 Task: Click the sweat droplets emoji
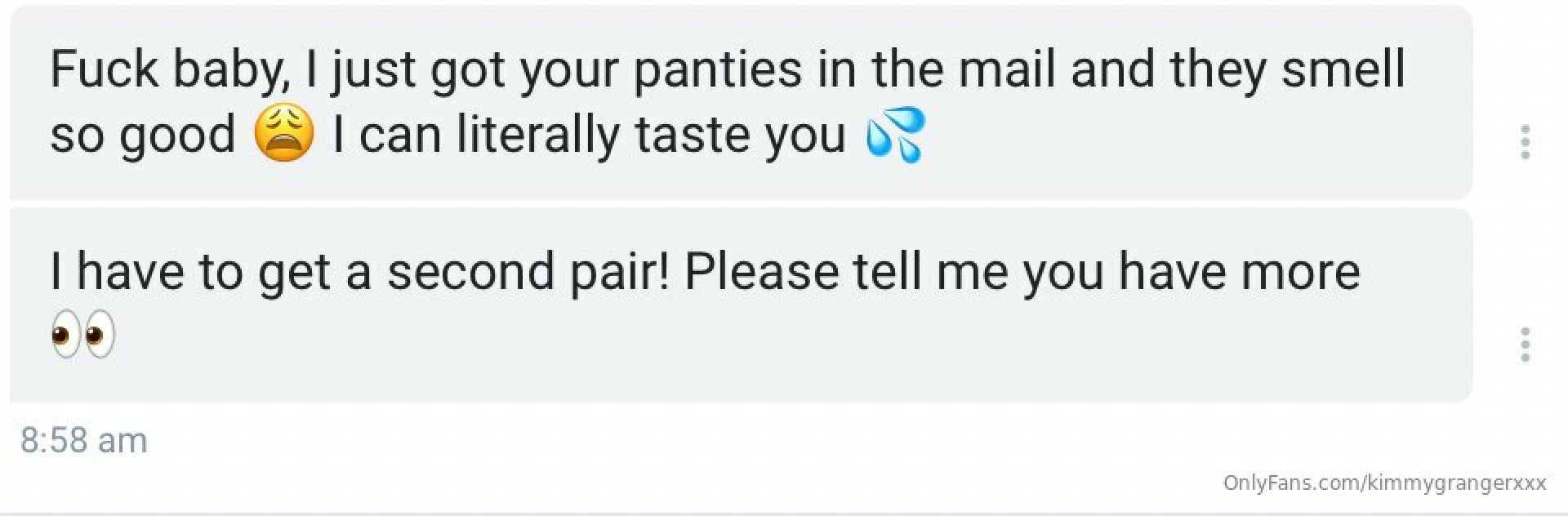(x=894, y=136)
